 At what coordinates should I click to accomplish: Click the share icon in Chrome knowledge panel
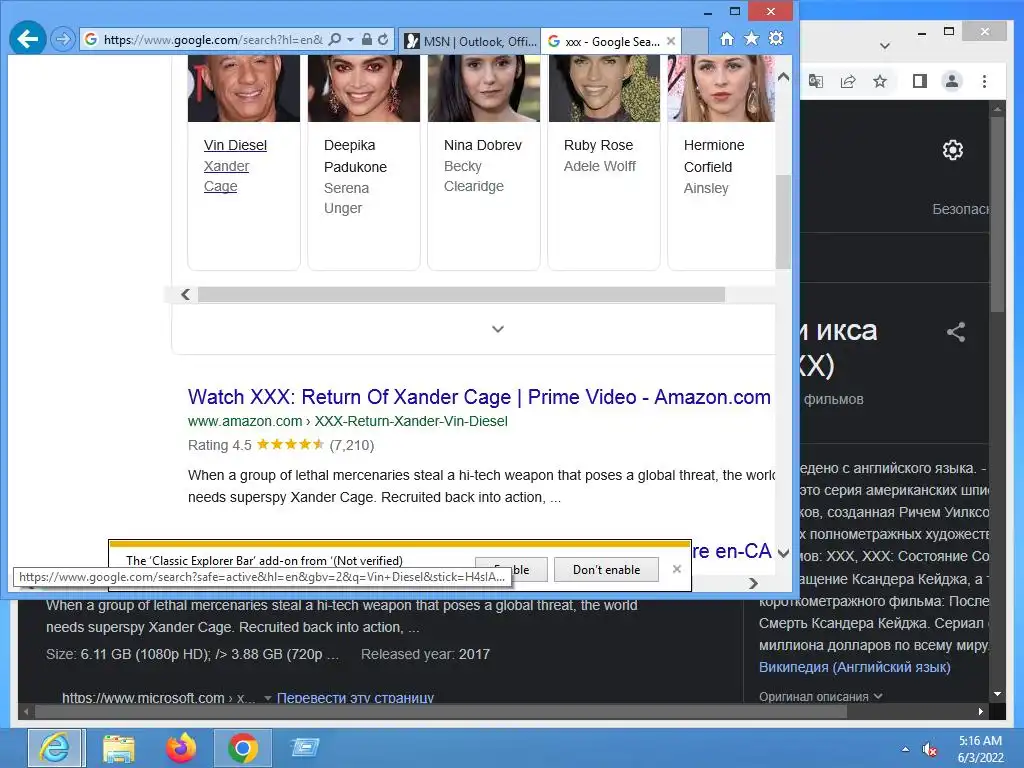(955, 332)
